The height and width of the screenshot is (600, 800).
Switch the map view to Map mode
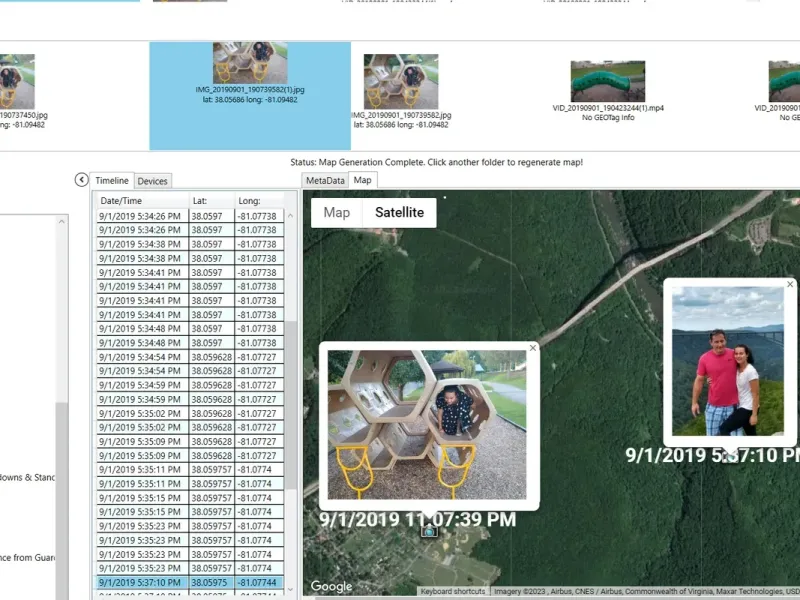pyautogui.click(x=337, y=213)
